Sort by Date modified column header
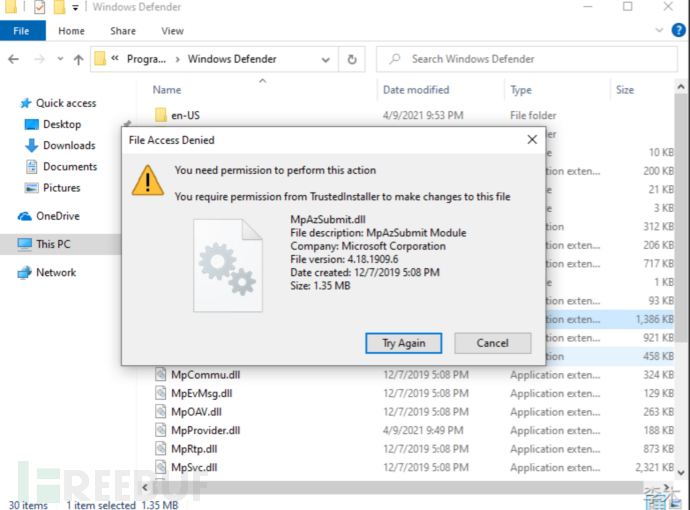Viewport: 690px width, 510px height. pyautogui.click(x=416, y=90)
